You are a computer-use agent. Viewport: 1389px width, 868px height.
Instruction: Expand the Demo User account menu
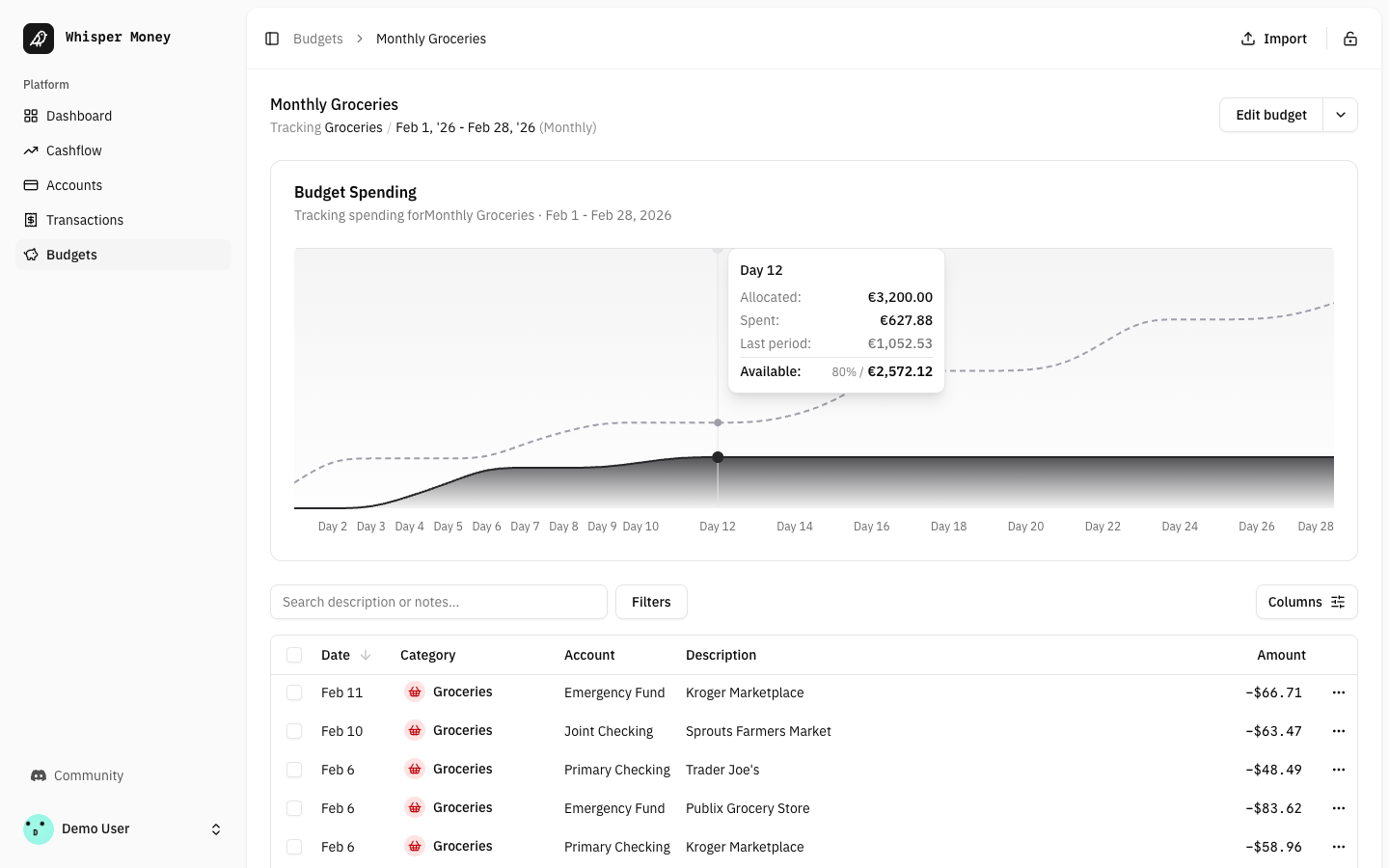click(x=216, y=828)
